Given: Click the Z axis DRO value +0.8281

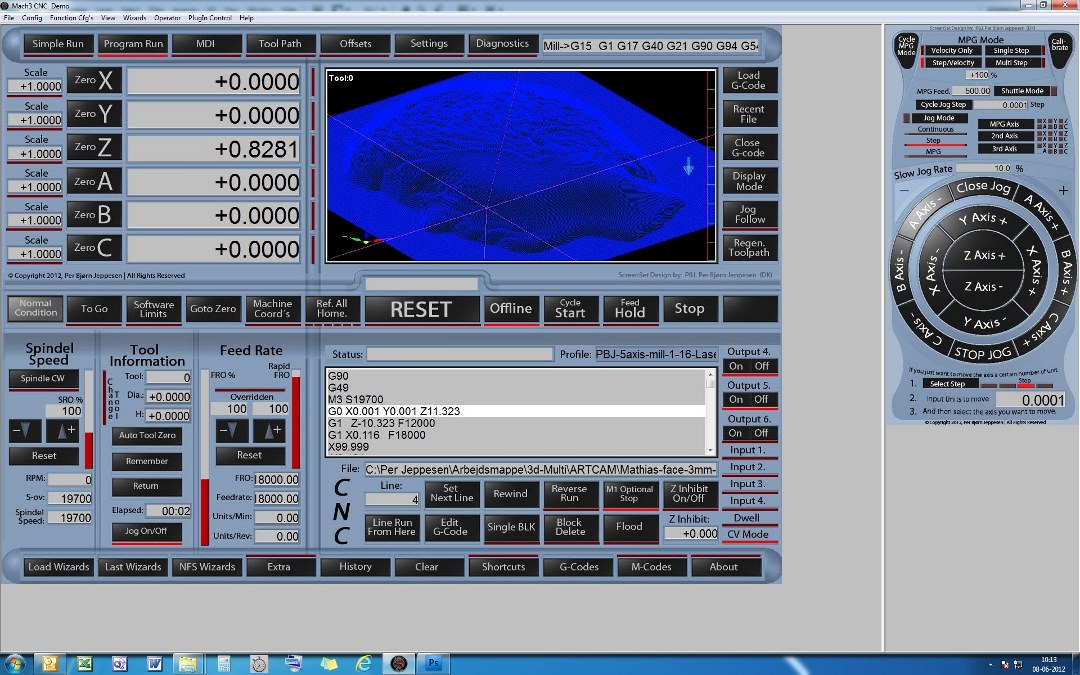Looking at the screenshot, I should point(214,148).
